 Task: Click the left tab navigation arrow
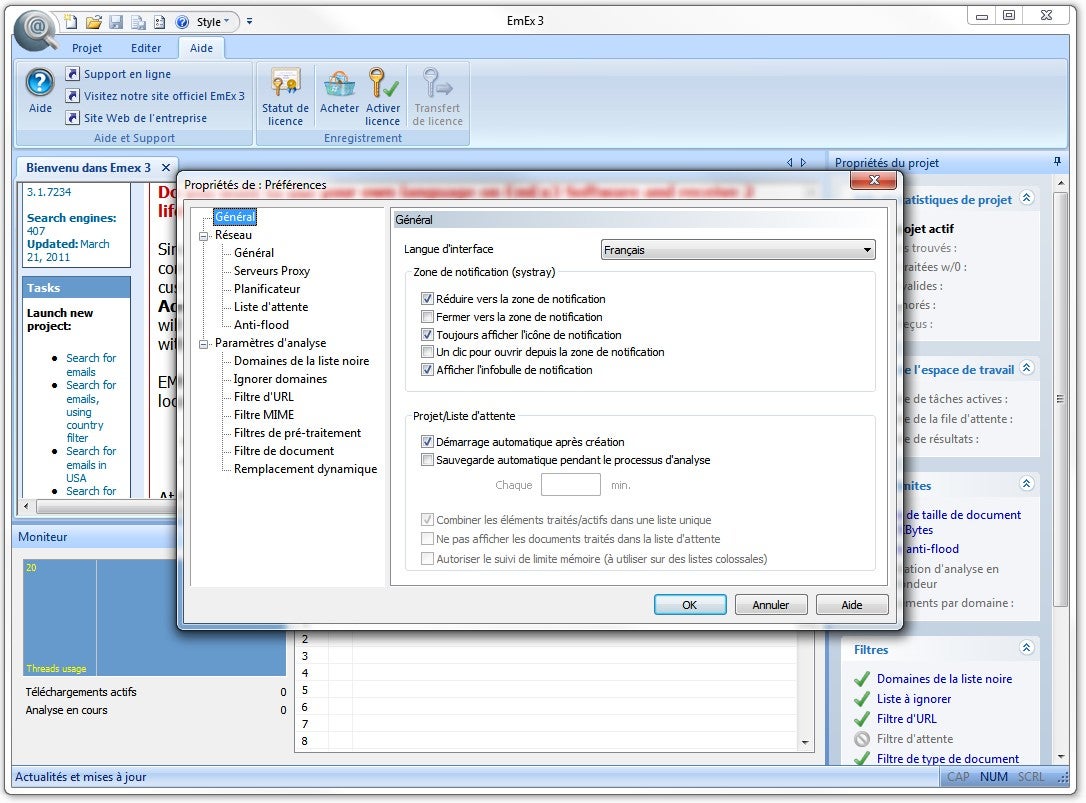tap(790, 162)
